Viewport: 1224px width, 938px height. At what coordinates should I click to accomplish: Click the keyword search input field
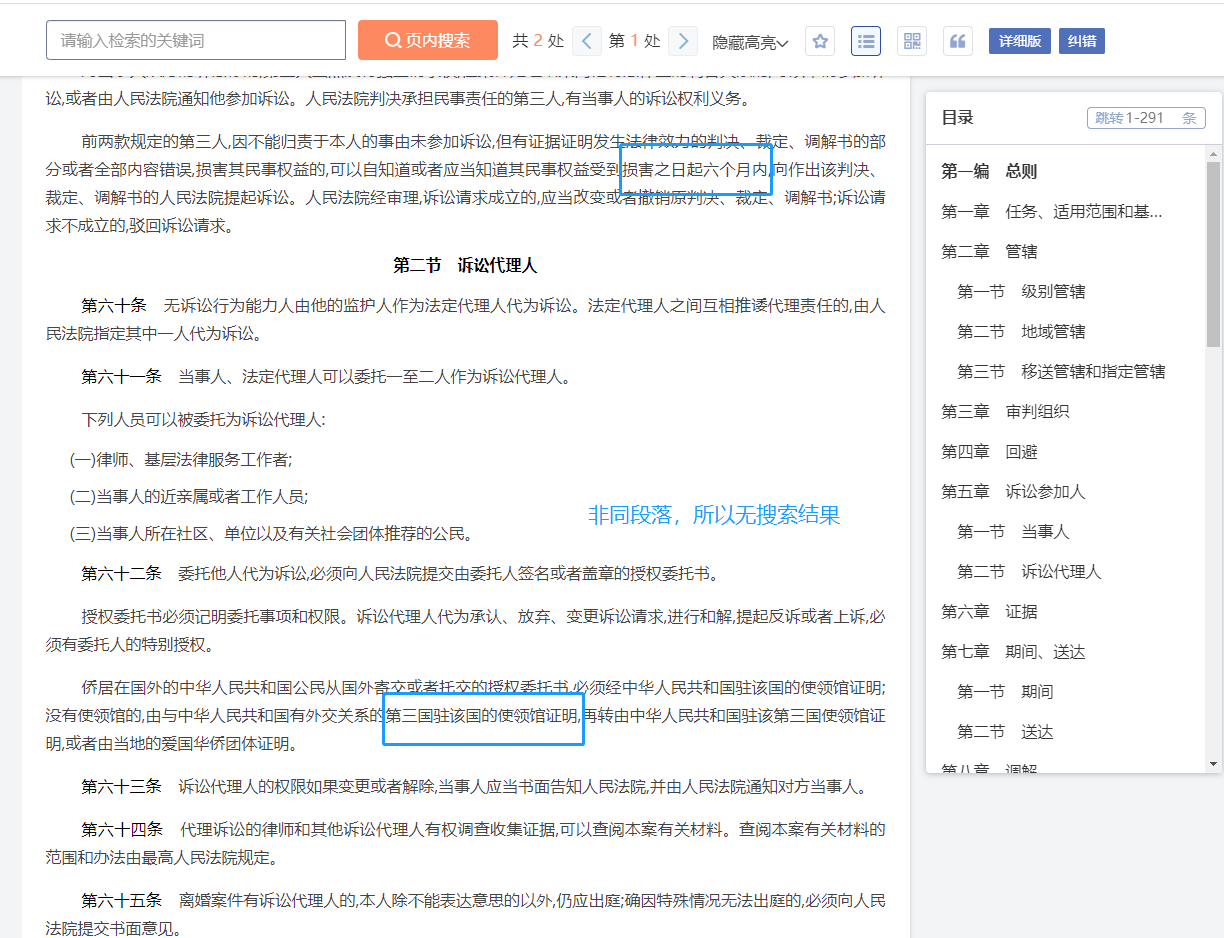tap(196, 40)
